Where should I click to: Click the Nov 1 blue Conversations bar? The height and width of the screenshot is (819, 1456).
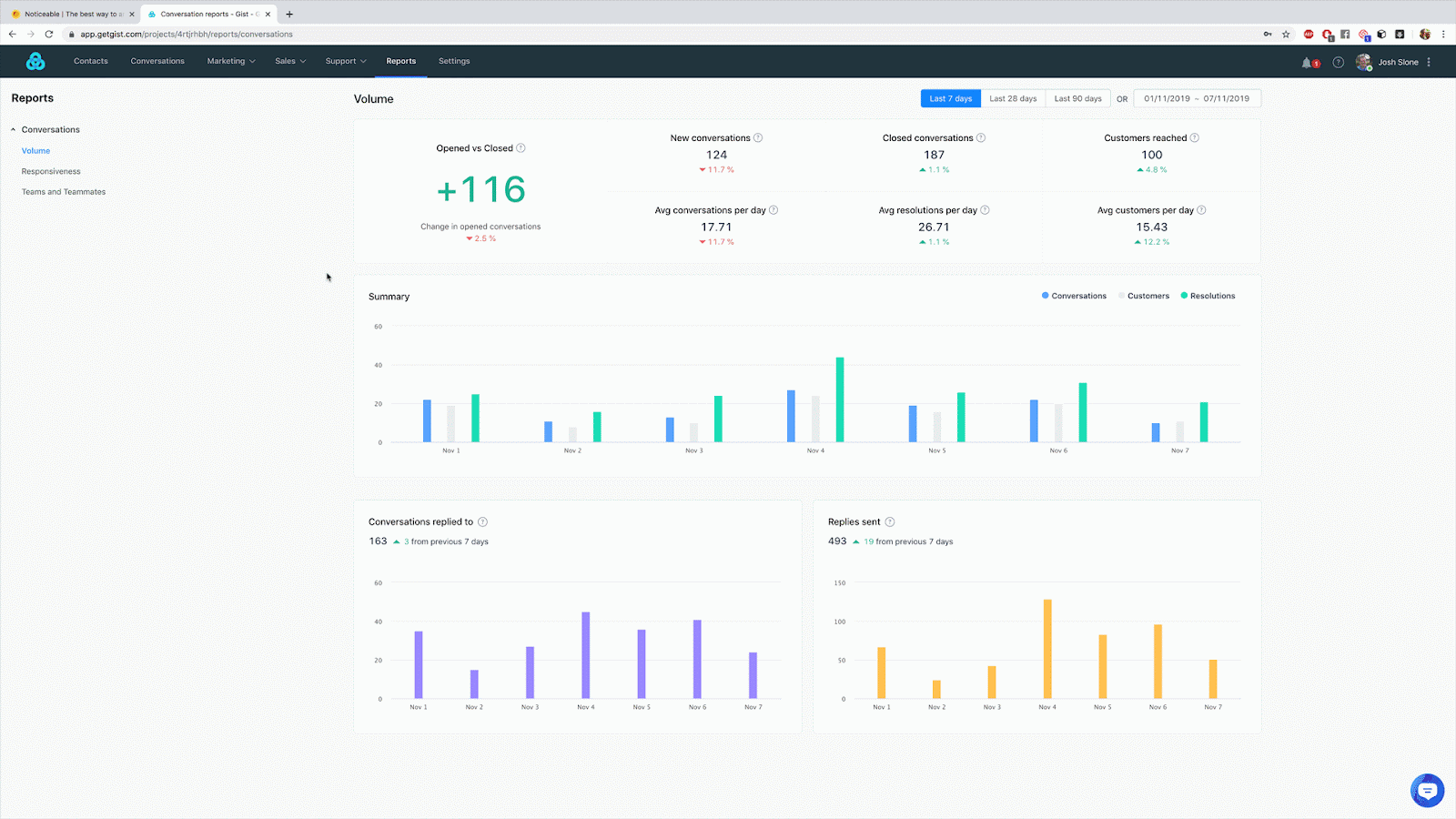427,421
